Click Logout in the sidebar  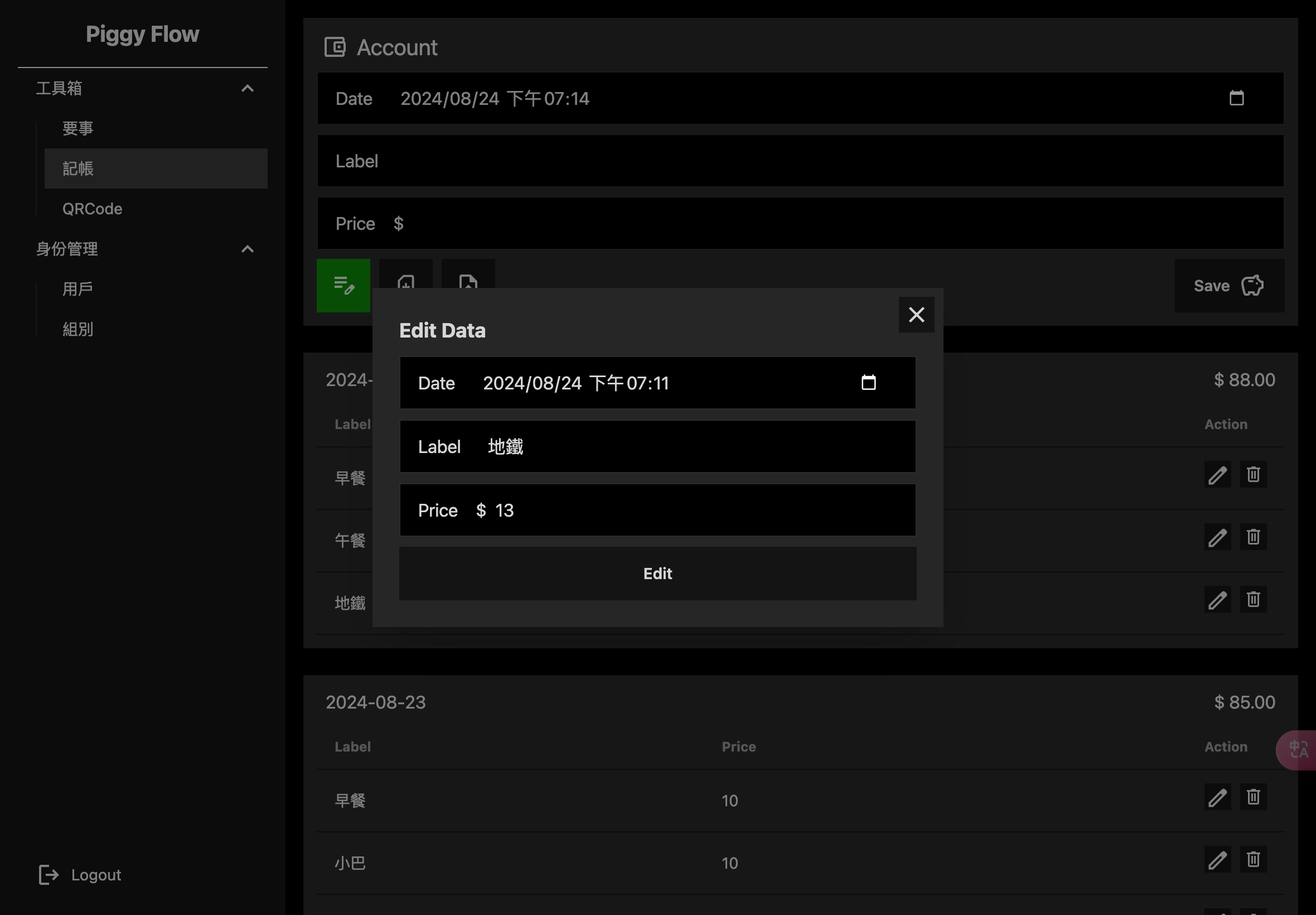click(x=80, y=875)
